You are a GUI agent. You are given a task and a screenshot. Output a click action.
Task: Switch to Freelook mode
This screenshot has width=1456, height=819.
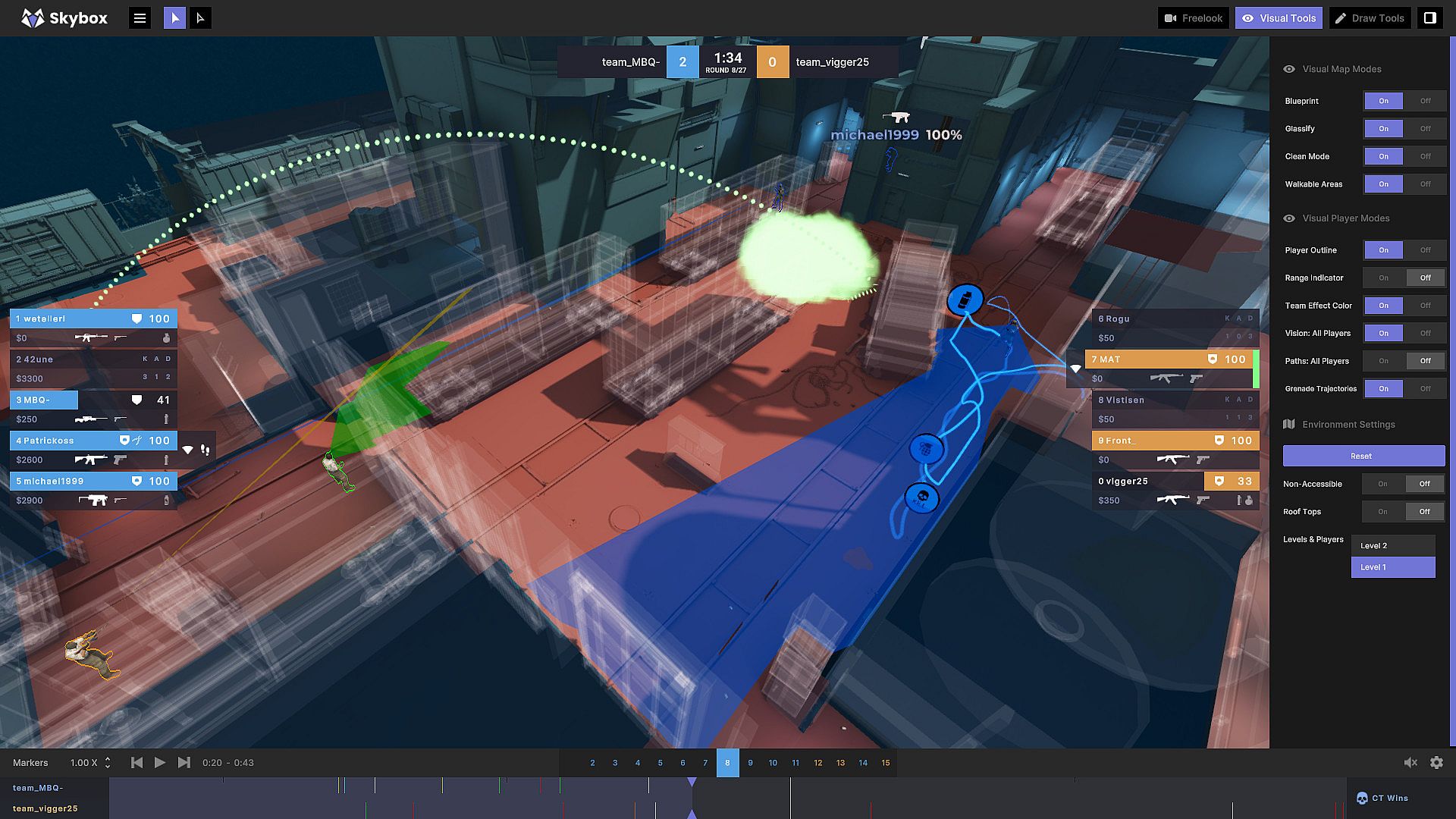pyautogui.click(x=1194, y=18)
